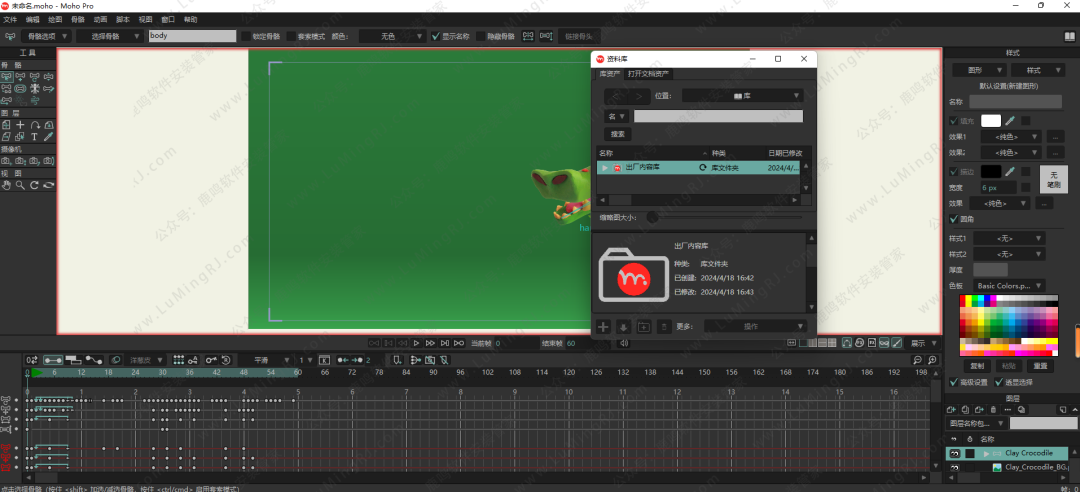
Task: Click the trash icon in library window
Action: [663, 326]
